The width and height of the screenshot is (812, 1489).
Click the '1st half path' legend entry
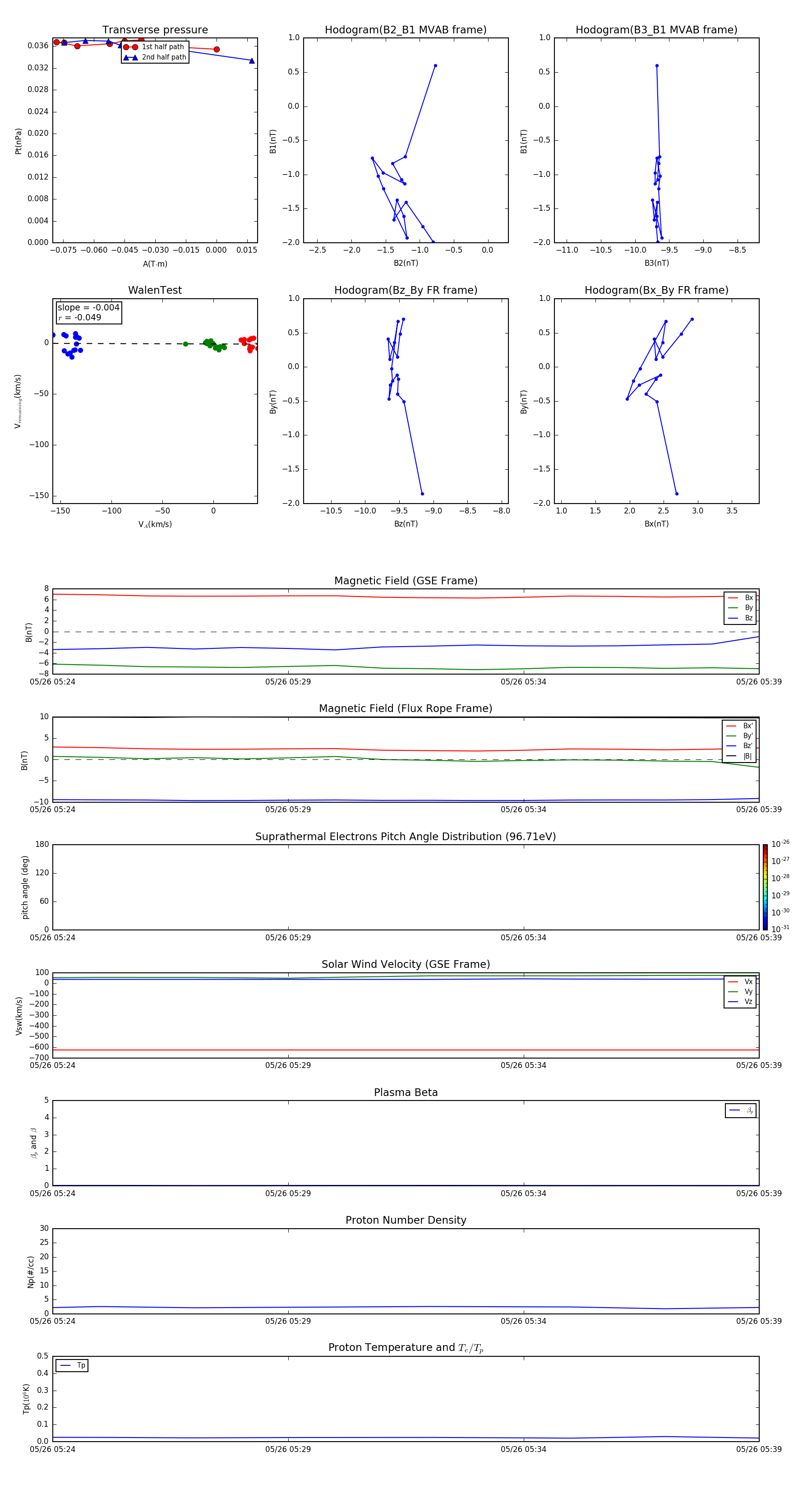(x=155, y=47)
